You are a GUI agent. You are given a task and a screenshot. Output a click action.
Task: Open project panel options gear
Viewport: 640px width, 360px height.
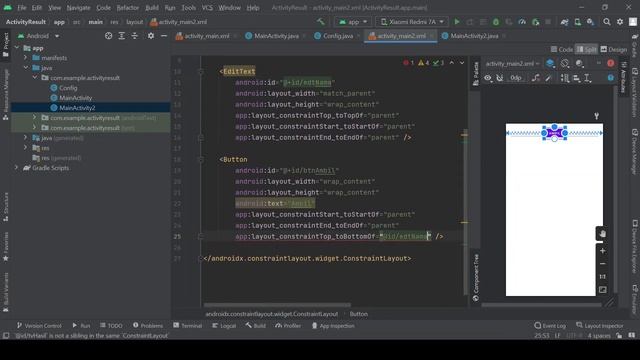(151, 36)
